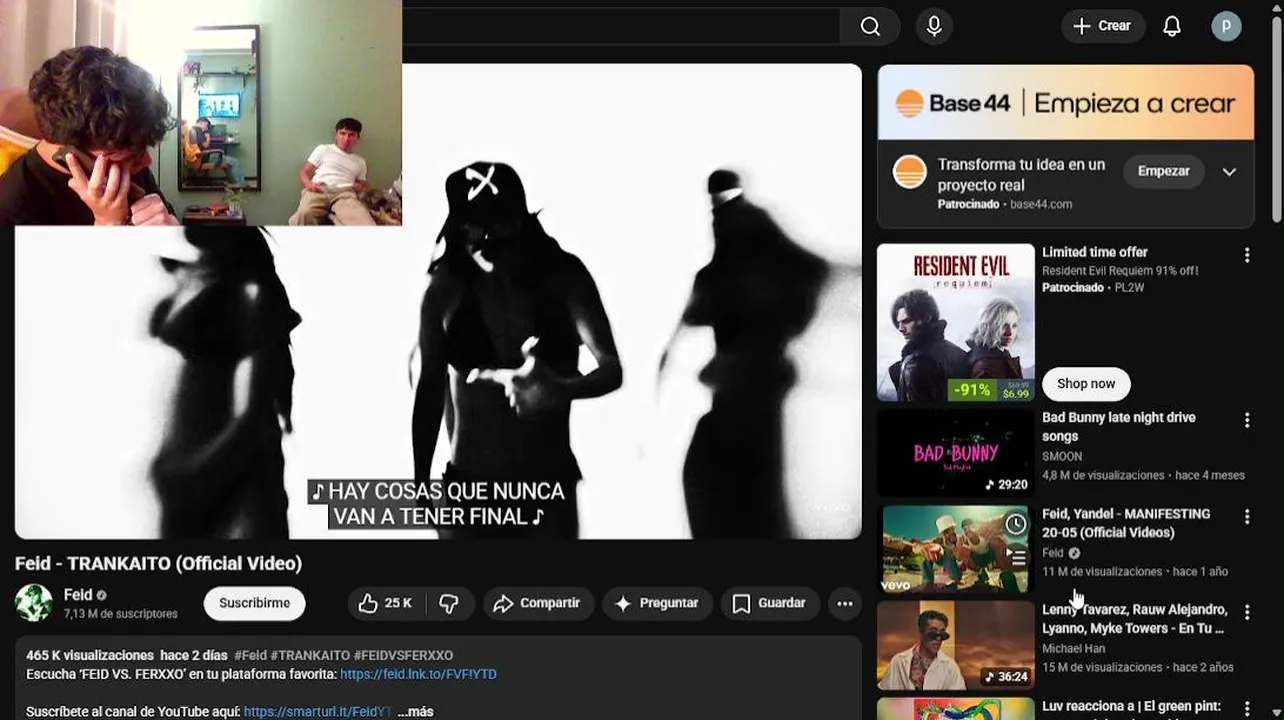Open Lenny Tavarez, Rauw Alejandro mix thumbnail
The height and width of the screenshot is (720, 1284).
956,646
